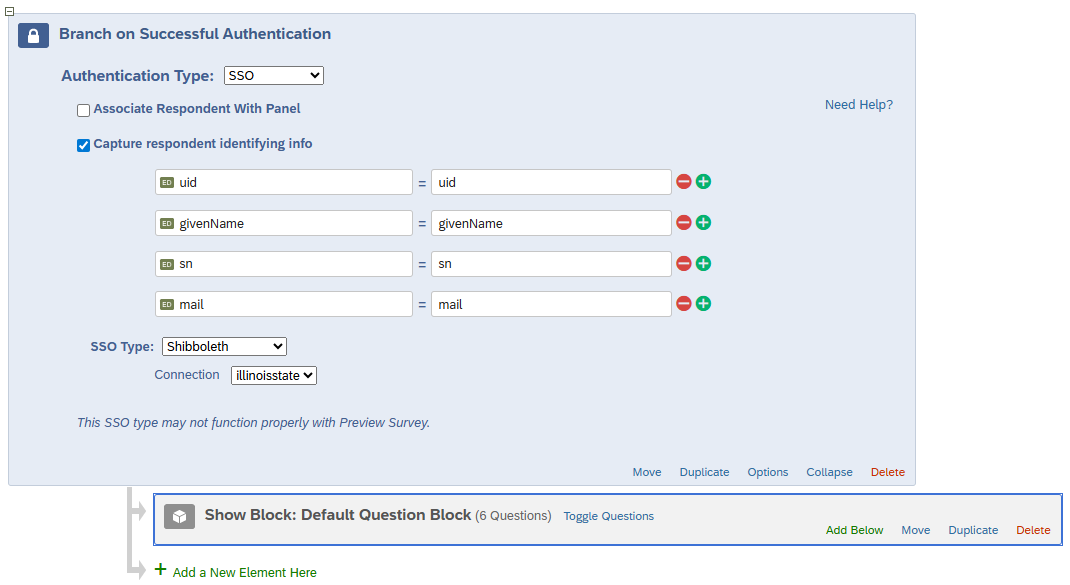Click the green plus icon on the uid row

(703, 181)
